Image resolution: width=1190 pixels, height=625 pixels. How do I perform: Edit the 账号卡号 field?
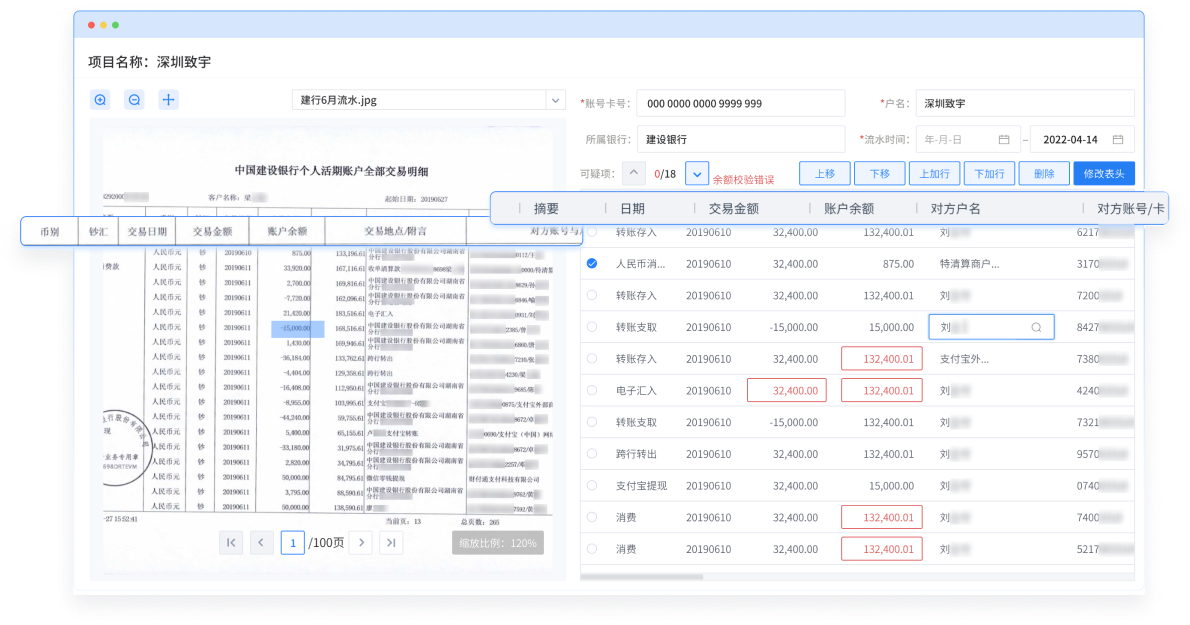tap(741, 103)
